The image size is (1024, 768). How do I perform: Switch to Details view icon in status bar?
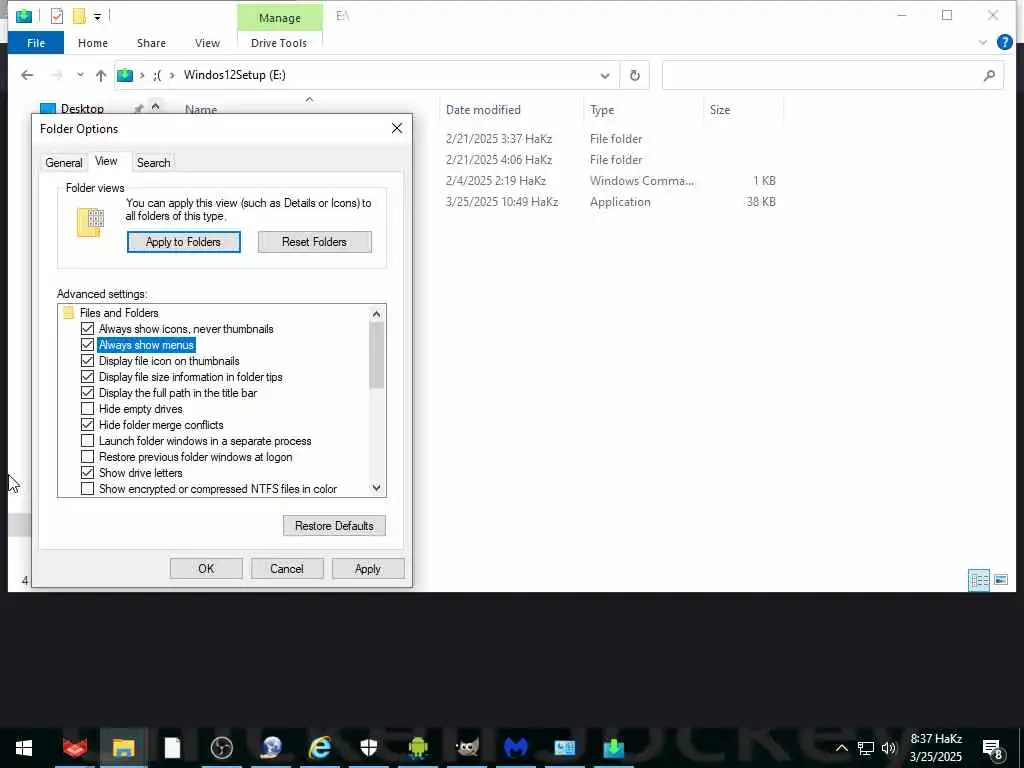(x=979, y=580)
